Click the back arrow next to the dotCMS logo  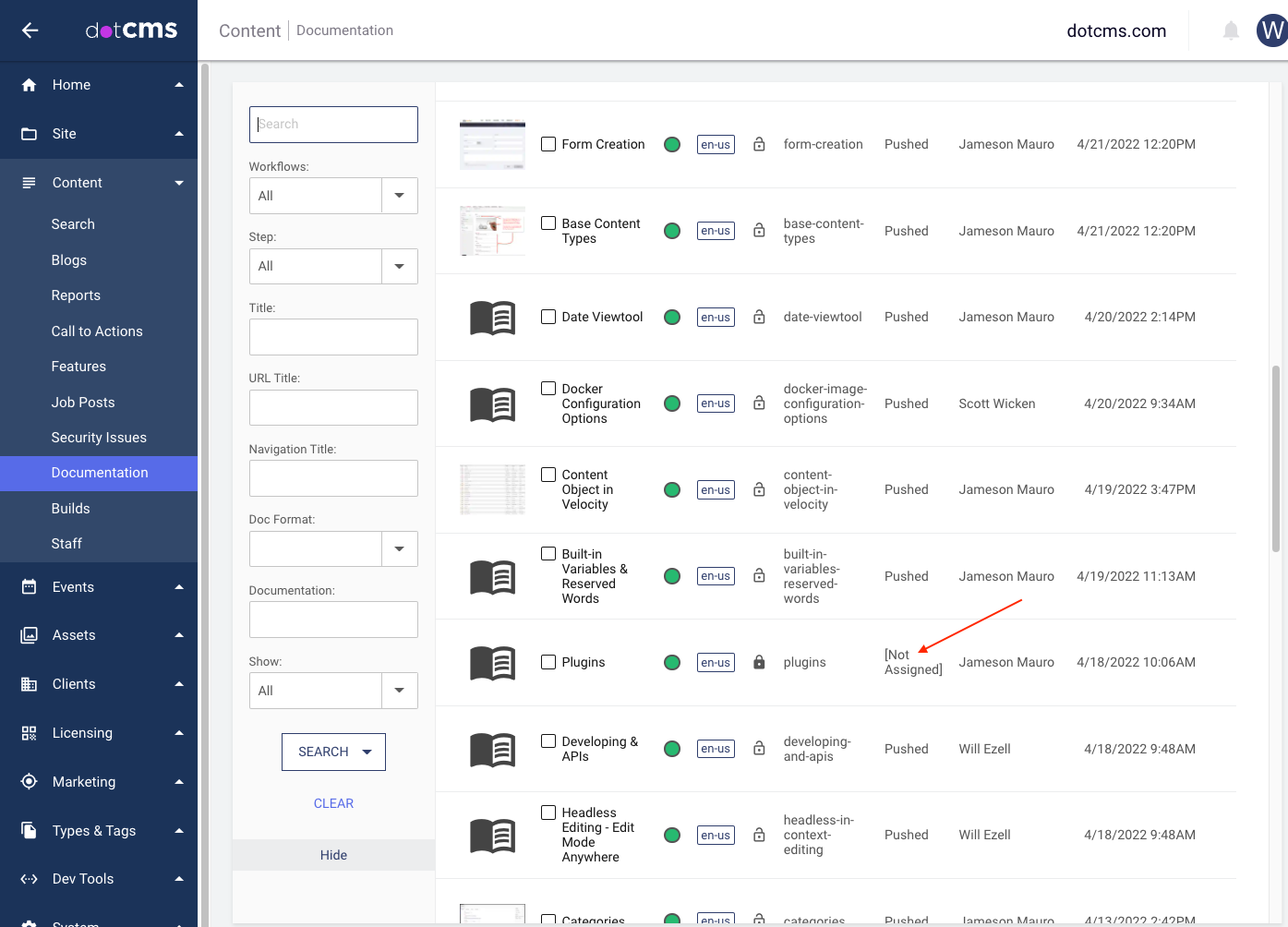tap(29, 30)
